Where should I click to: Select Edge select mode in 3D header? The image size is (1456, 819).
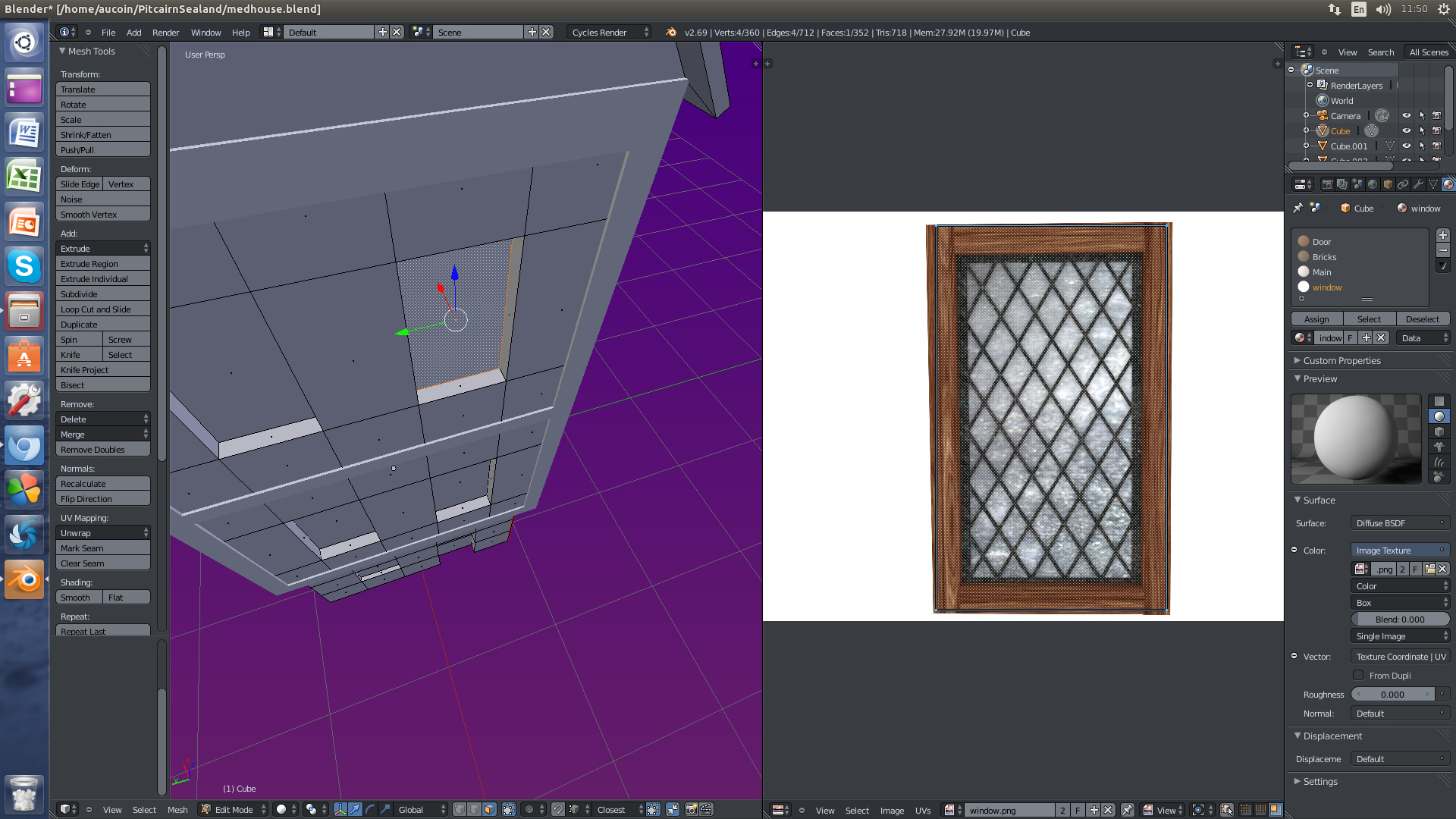(x=475, y=809)
